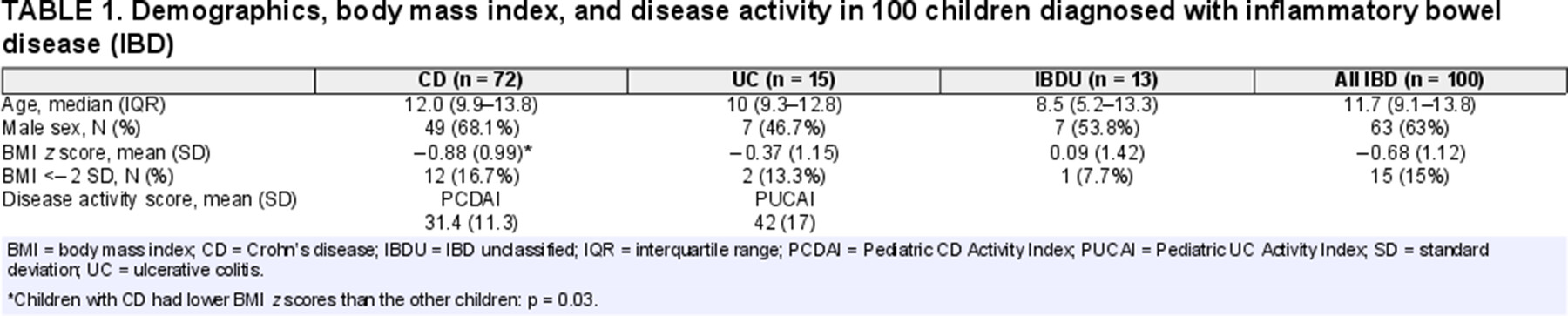Click the All IBD value 63 (63%)

(1409, 128)
